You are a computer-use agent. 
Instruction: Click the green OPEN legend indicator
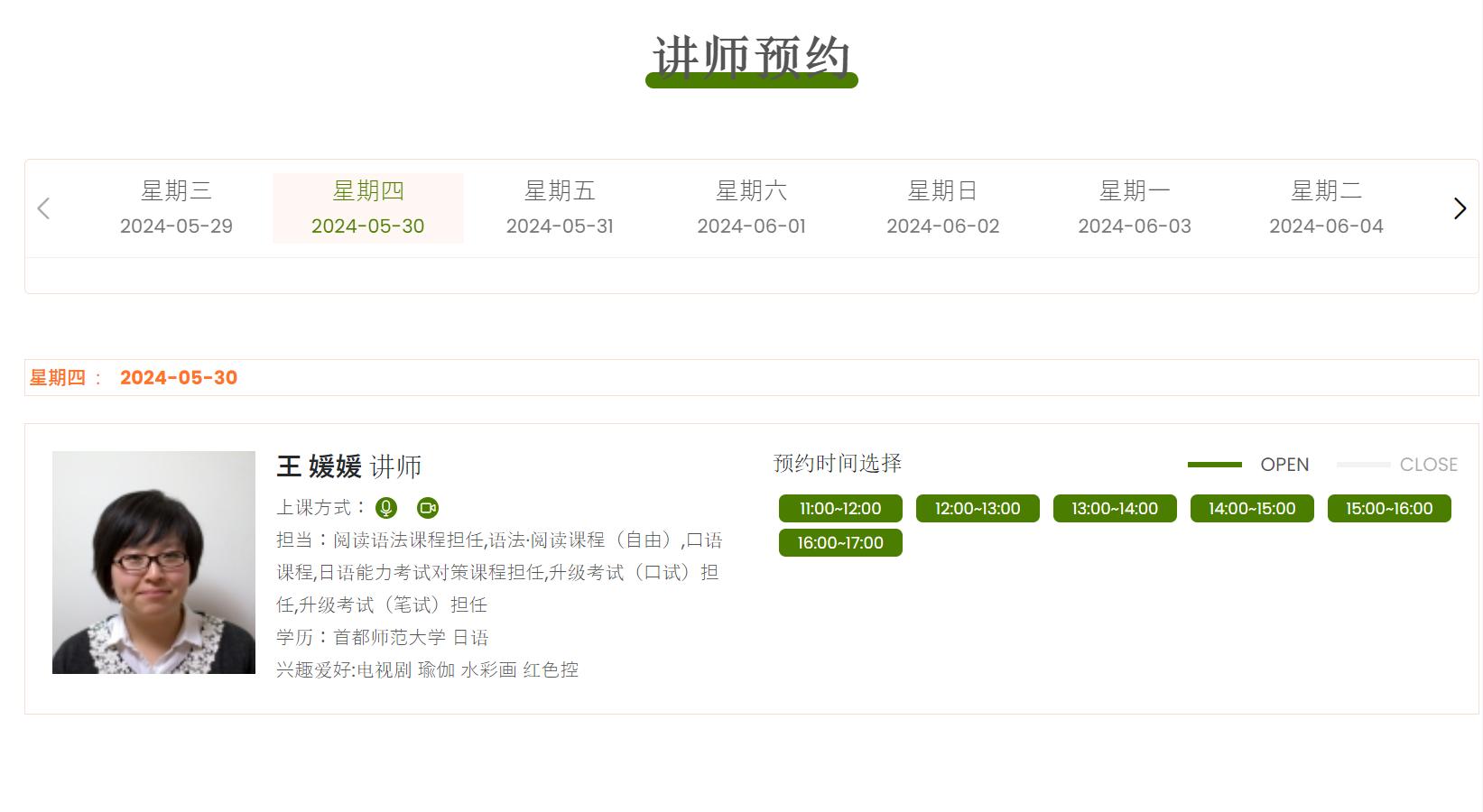[x=1215, y=465]
